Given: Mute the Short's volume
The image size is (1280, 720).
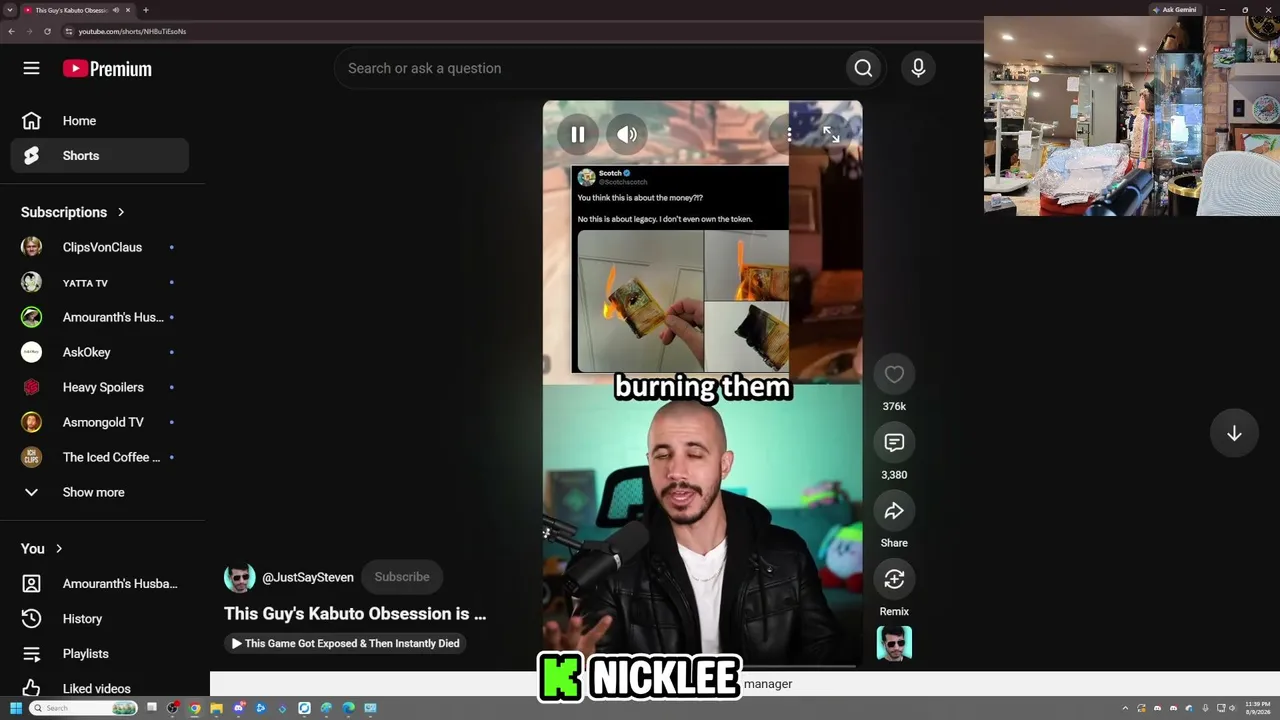Looking at the screenshot, I should click(x=627, y=134).
